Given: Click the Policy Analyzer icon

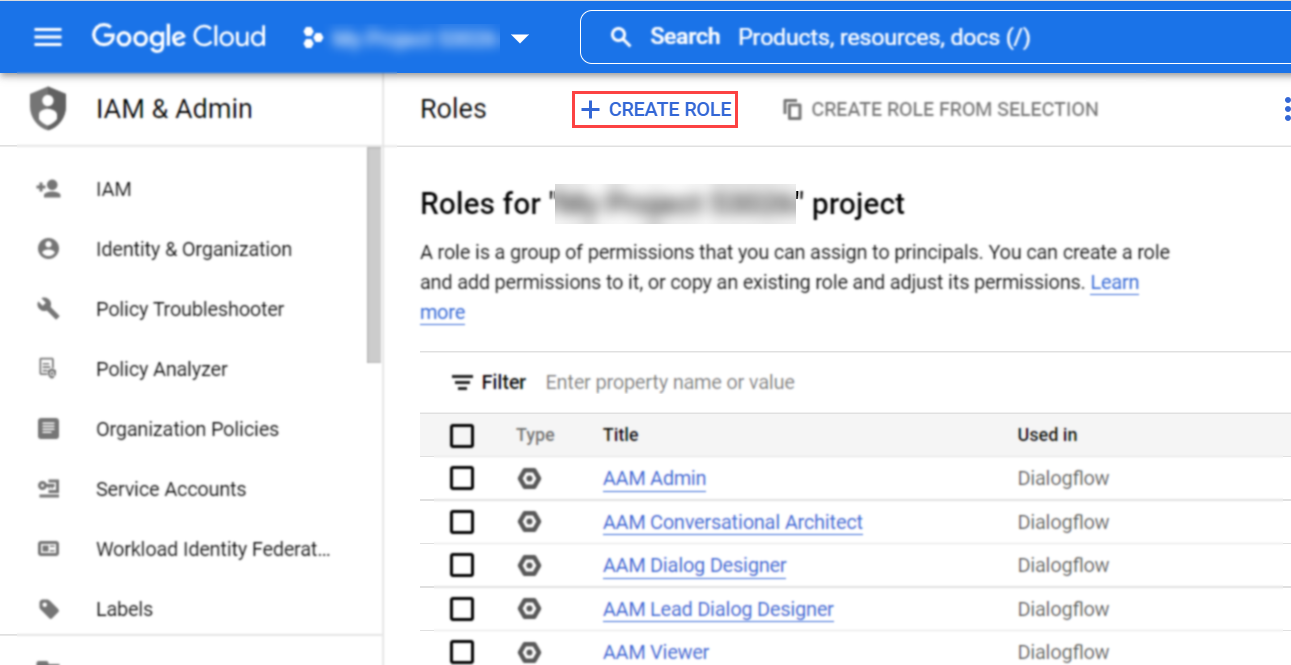Looking at the screenshot, I should pos(48,369).
